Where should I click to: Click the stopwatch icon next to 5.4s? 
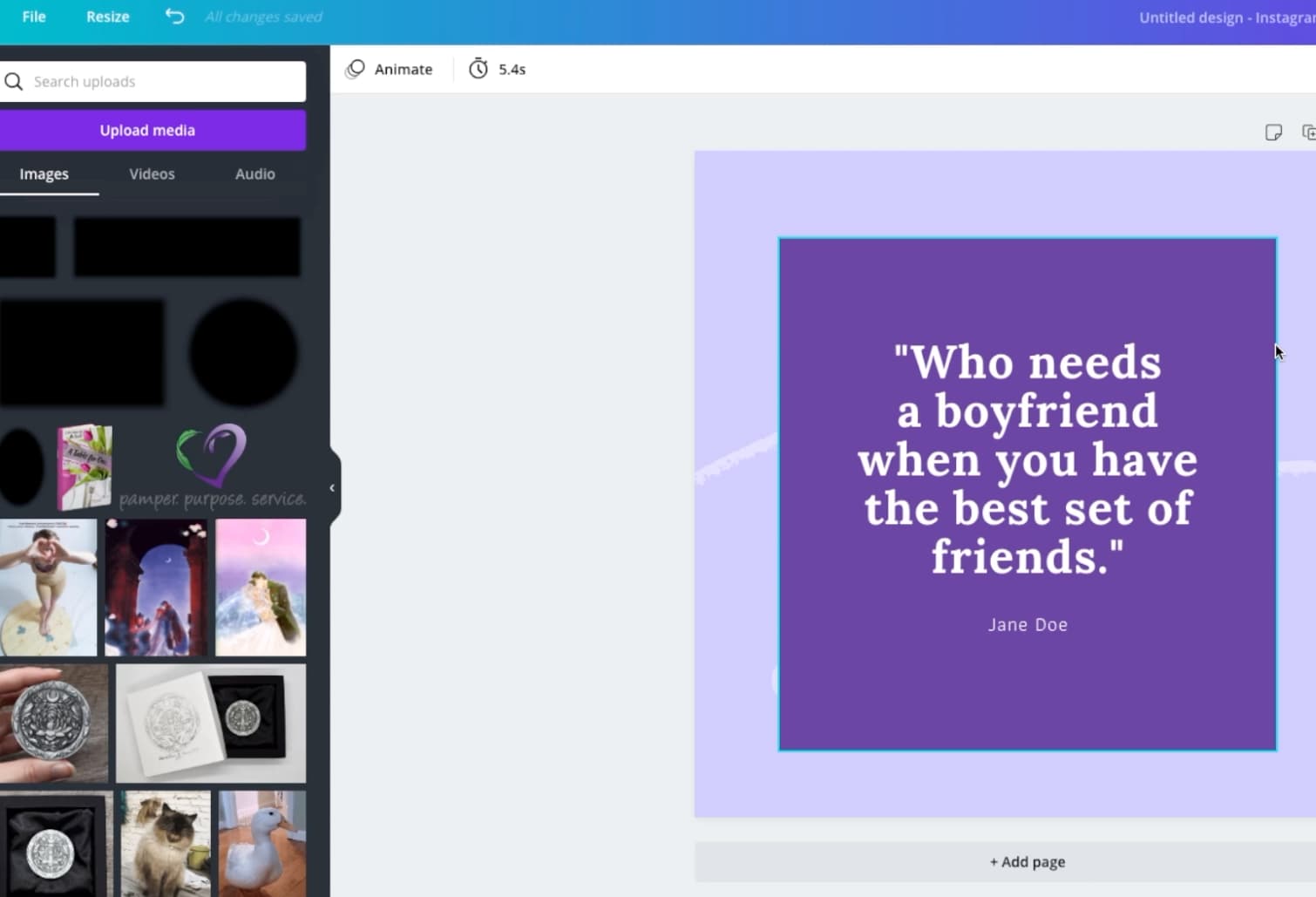point(478,69)
